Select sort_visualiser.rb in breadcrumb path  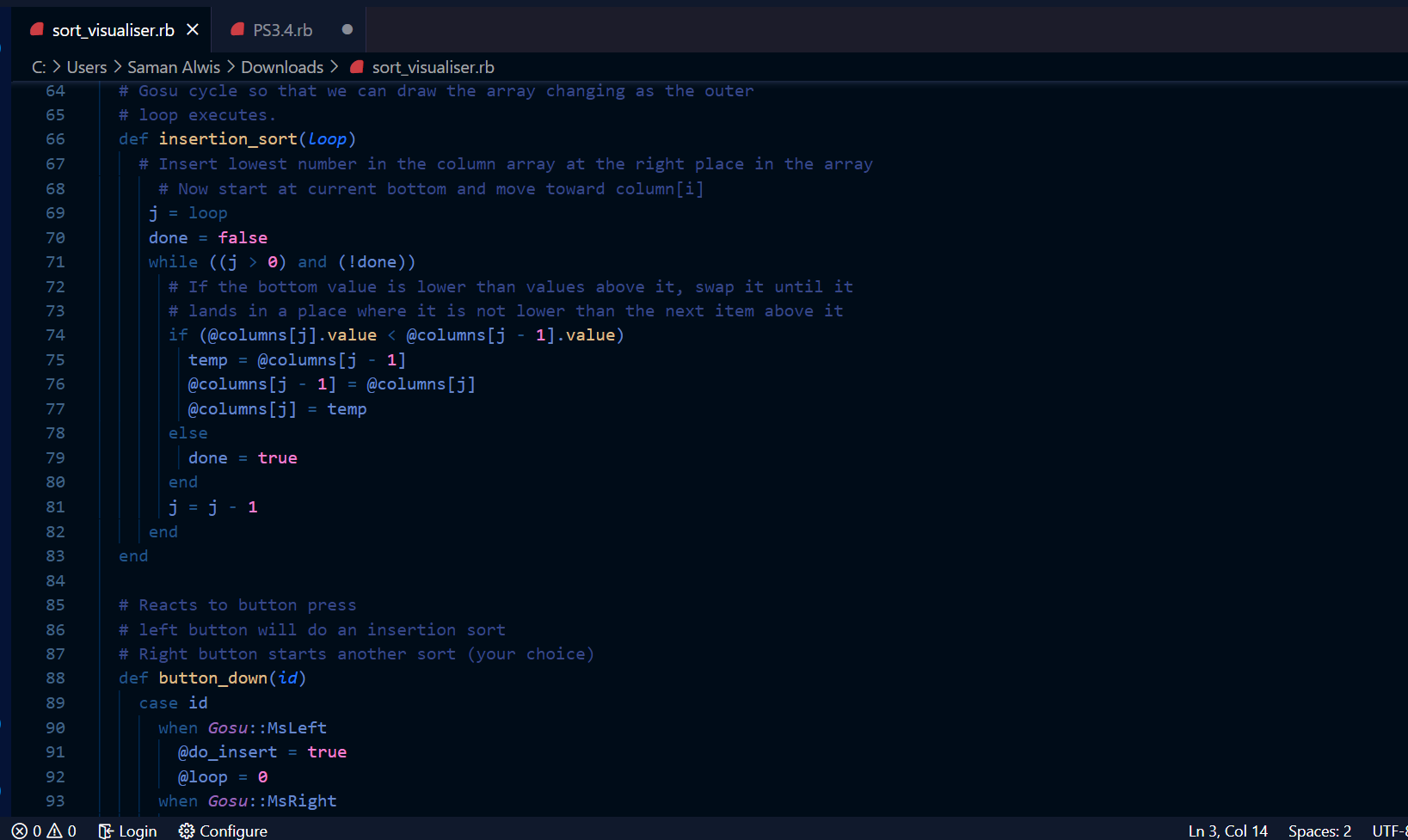tap(433, 67)
